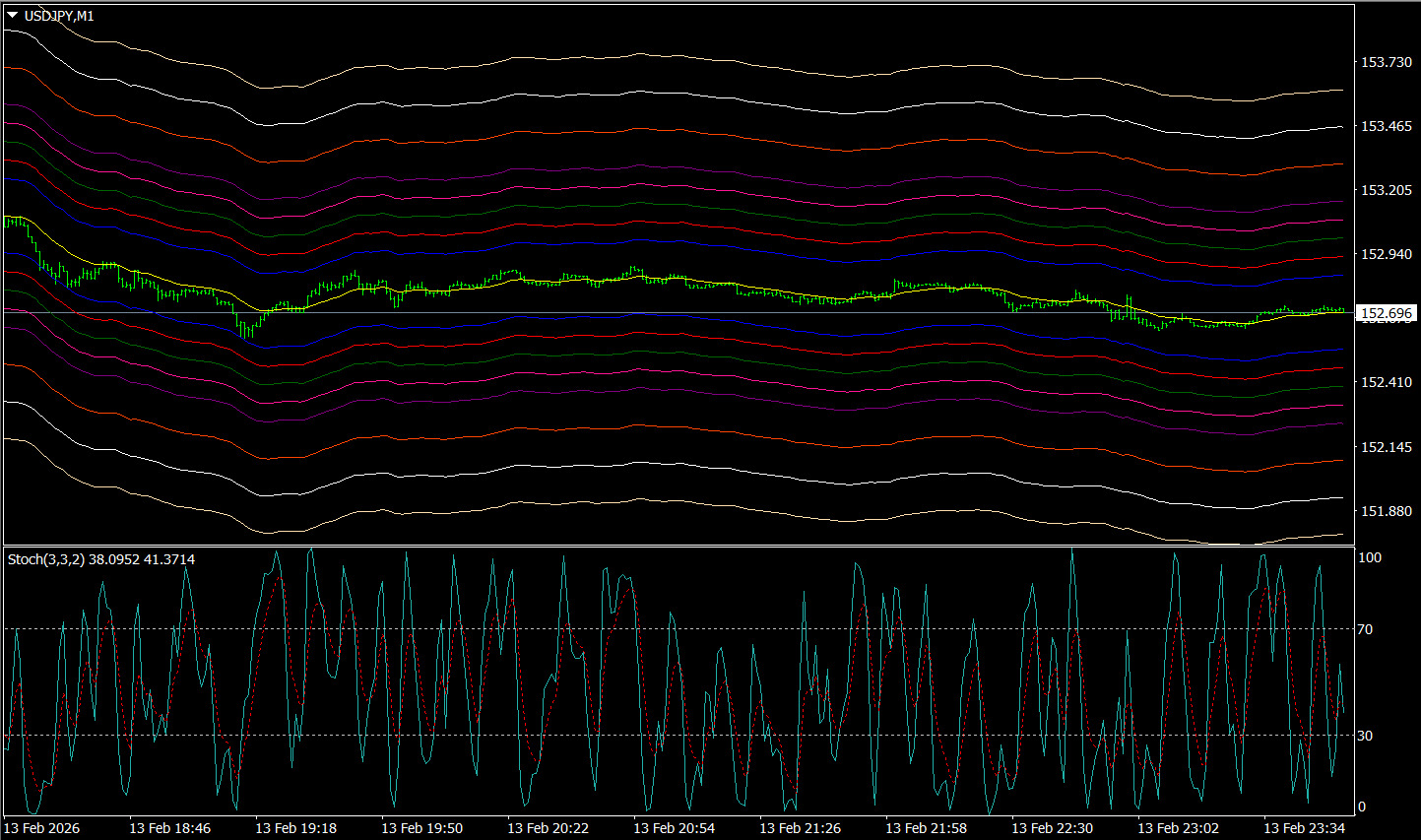Click the Stoch(3,3,2) indicator label
The height and width of the screenshot is (840, 1421).
click(x=45, y=559)
